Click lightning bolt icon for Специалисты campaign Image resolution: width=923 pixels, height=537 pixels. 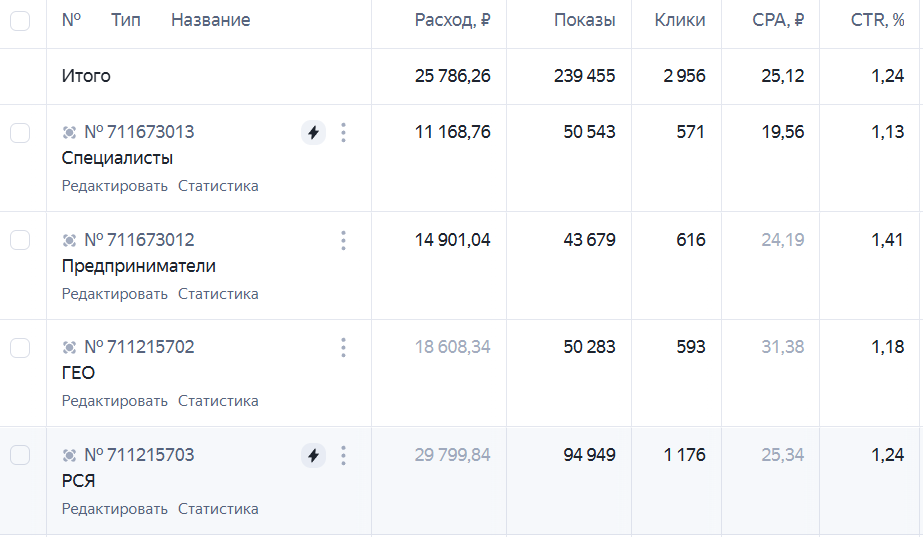pos(314,132)
